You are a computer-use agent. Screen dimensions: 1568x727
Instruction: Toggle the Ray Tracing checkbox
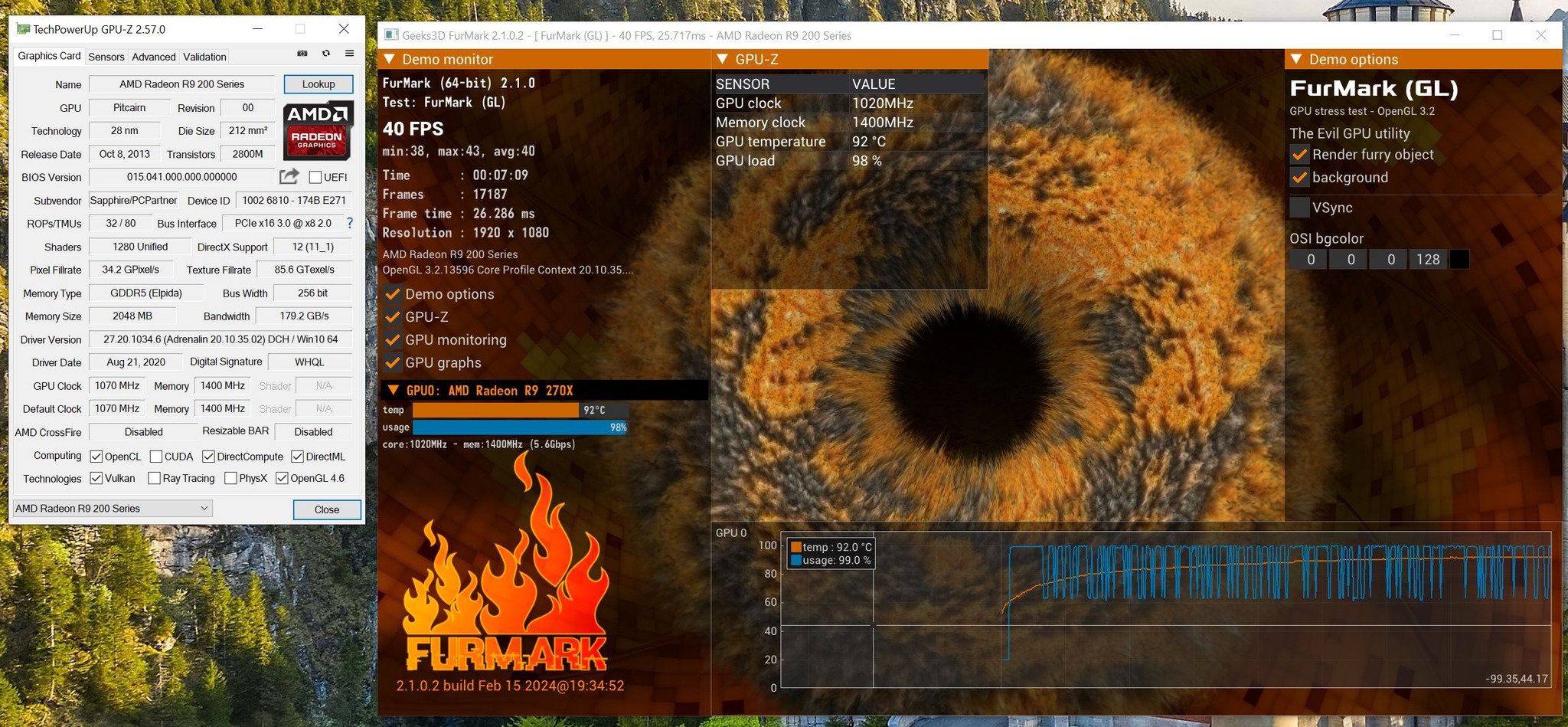[x=154, y=478]
